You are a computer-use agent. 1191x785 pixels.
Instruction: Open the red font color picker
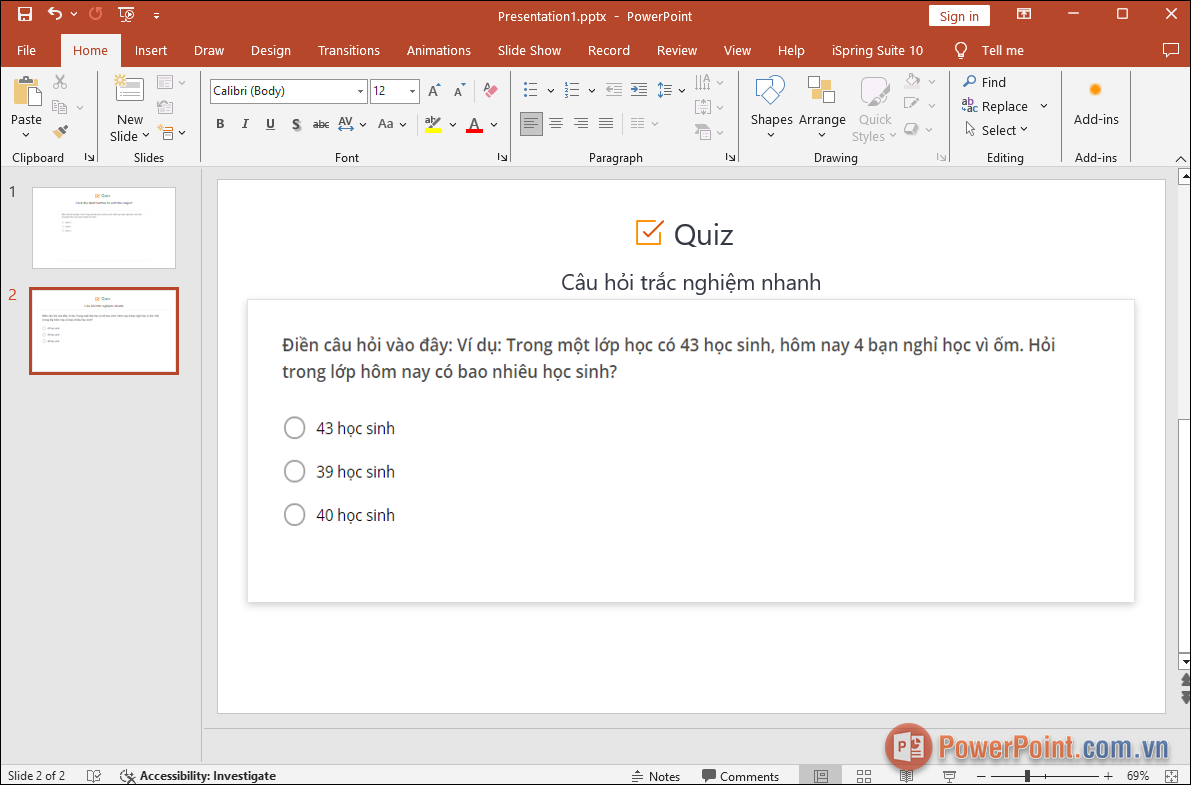tap(494, 124)
